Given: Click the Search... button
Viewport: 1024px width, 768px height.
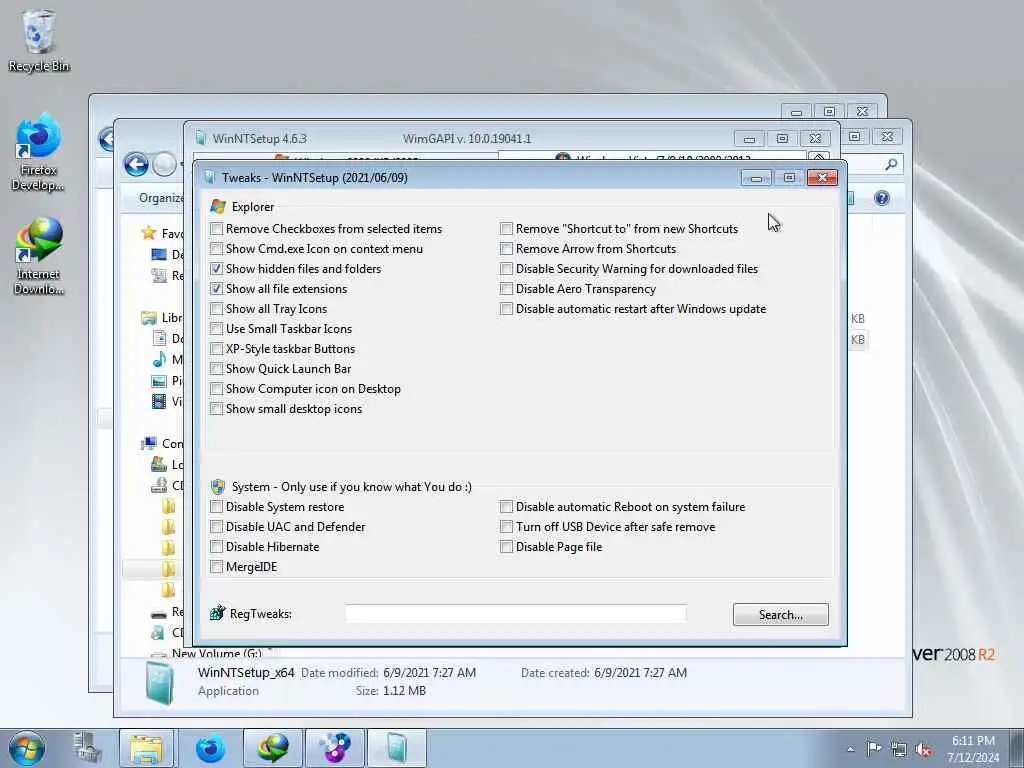Looking at the screenshot, I should point(780,615).
